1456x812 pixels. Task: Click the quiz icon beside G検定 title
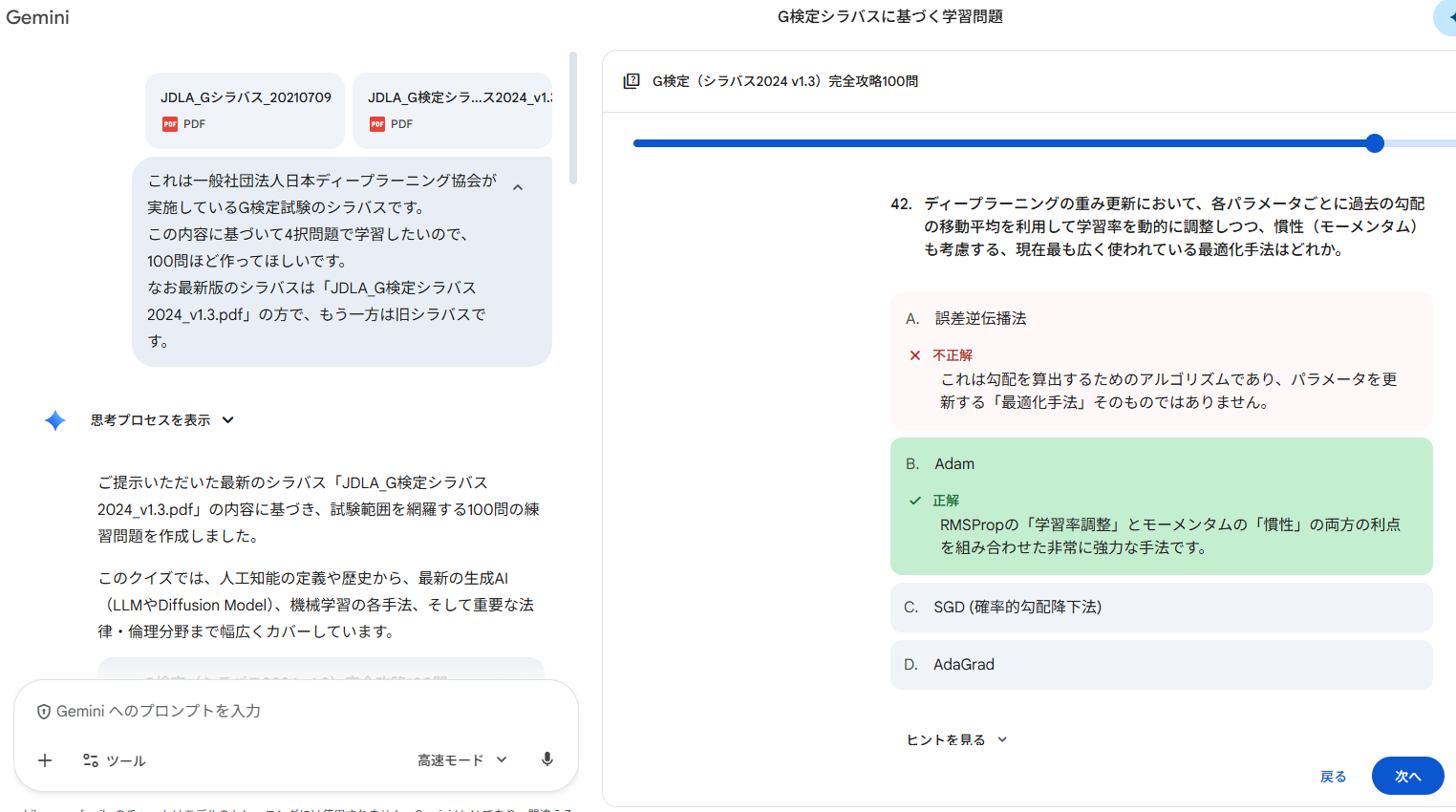coord(632,81)
